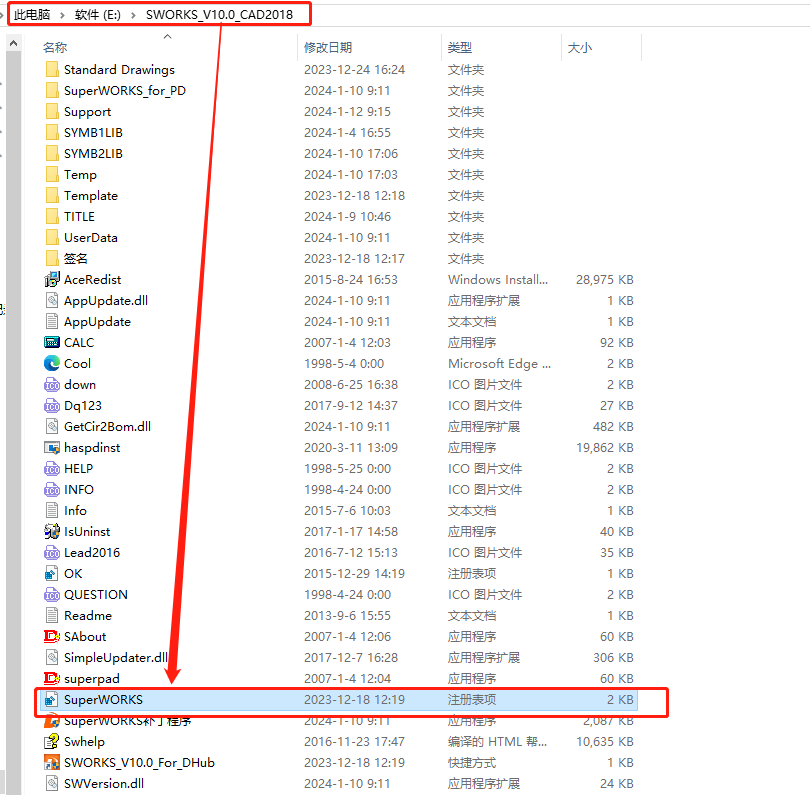Select the text document named Info
This screenshot has width=810, height=800.
tap(75, 510)
